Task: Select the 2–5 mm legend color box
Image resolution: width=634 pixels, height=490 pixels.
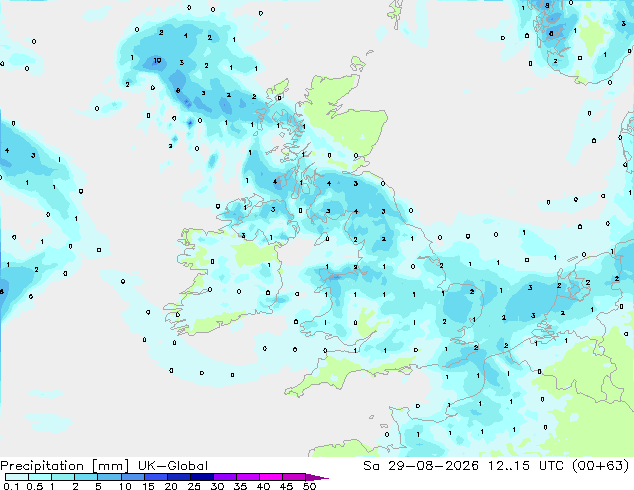Action: point(86,477)
